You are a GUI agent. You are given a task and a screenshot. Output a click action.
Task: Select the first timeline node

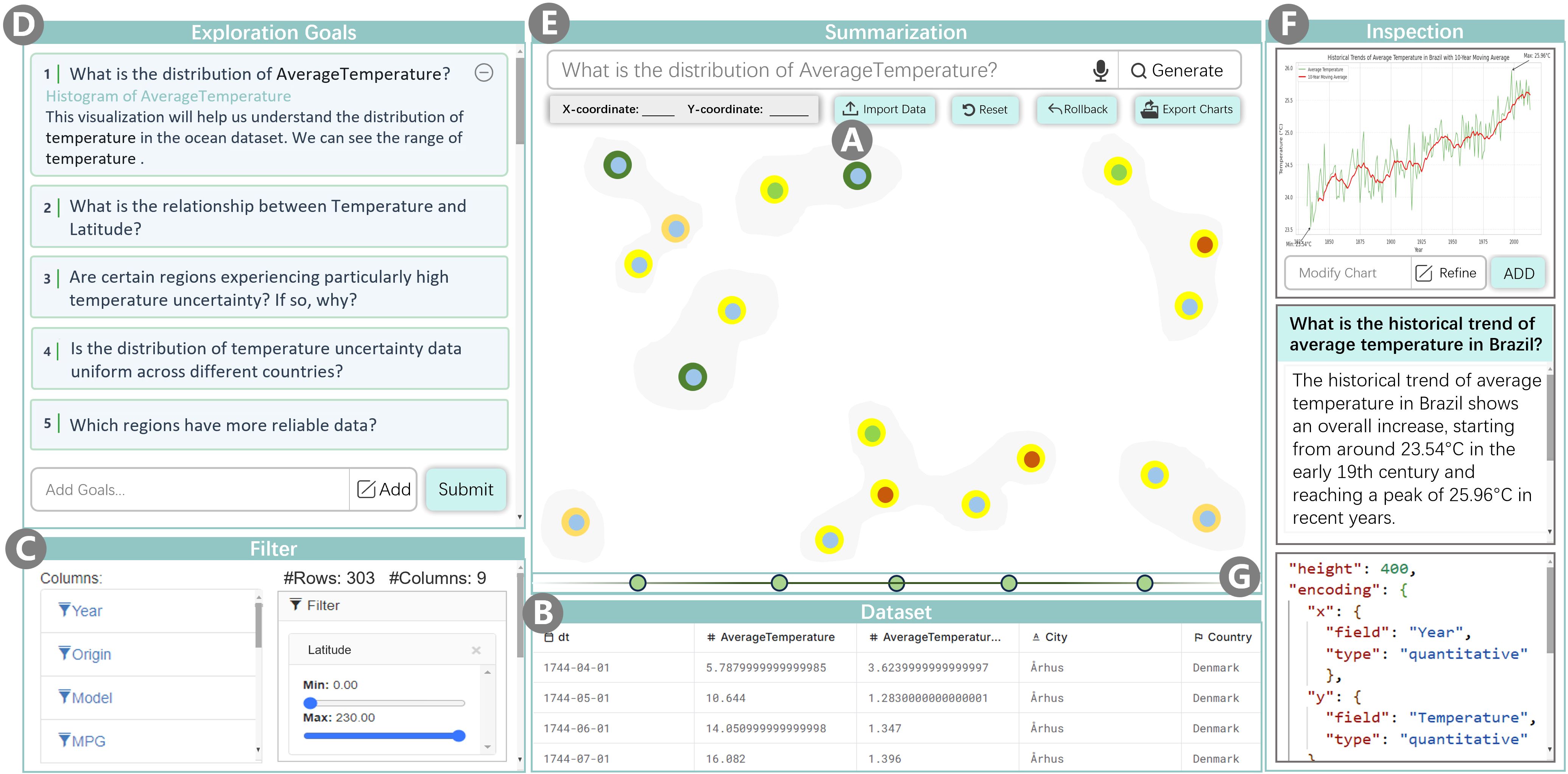[637, 583]
